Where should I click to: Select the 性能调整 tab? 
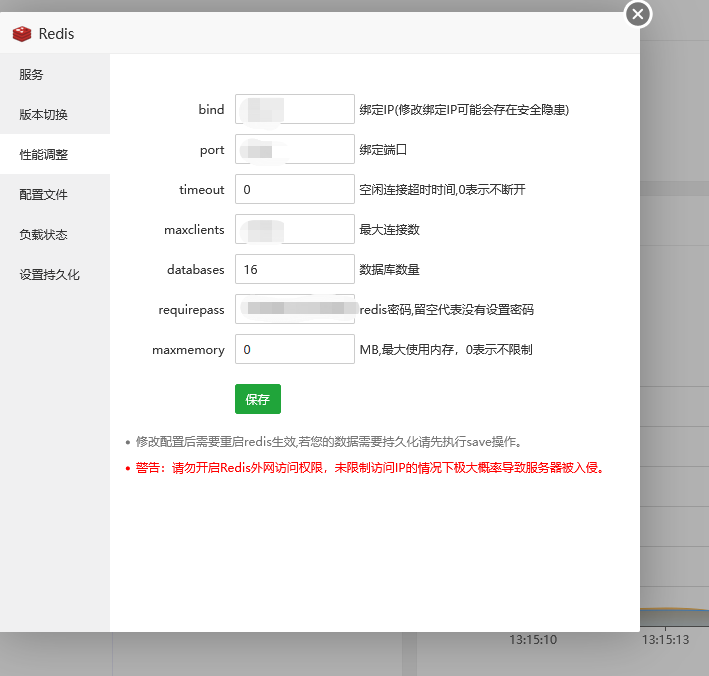[55, 154]
